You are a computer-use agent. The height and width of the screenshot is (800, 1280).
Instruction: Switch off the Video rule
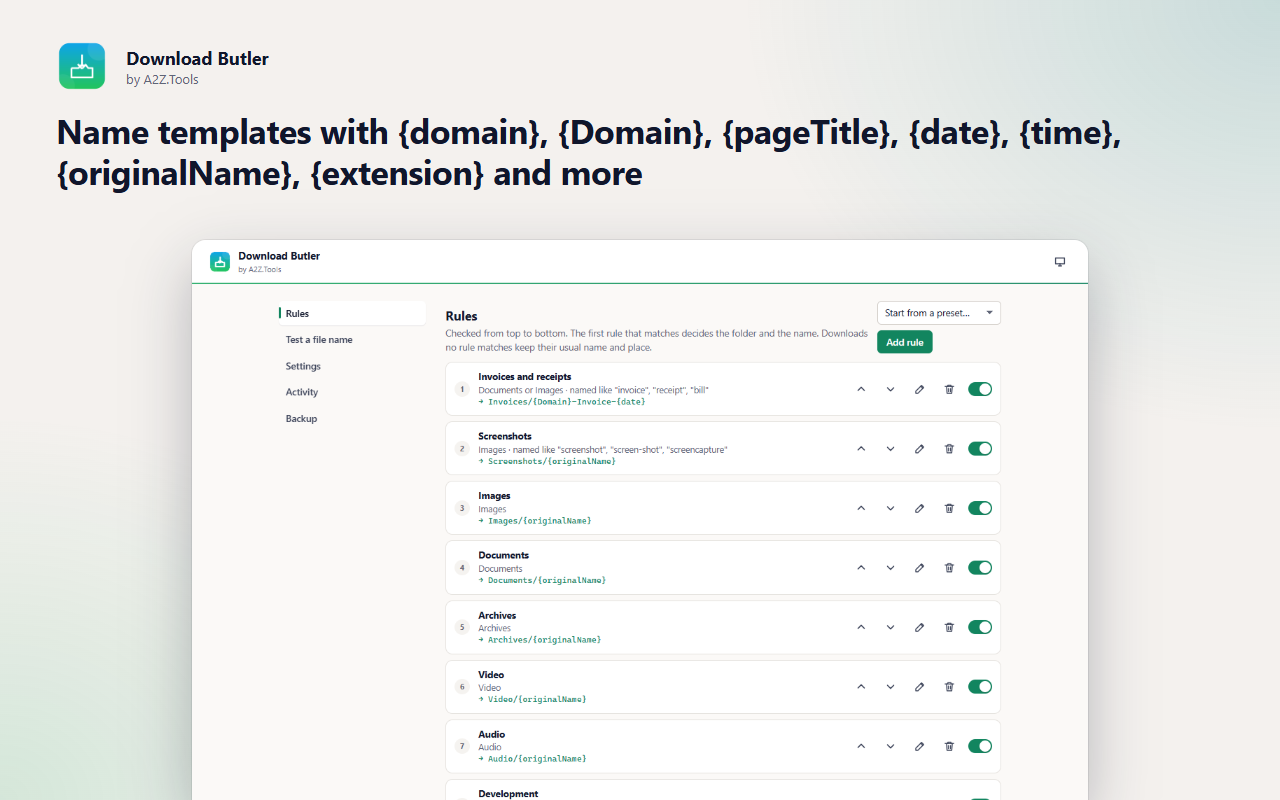point(980,687)
